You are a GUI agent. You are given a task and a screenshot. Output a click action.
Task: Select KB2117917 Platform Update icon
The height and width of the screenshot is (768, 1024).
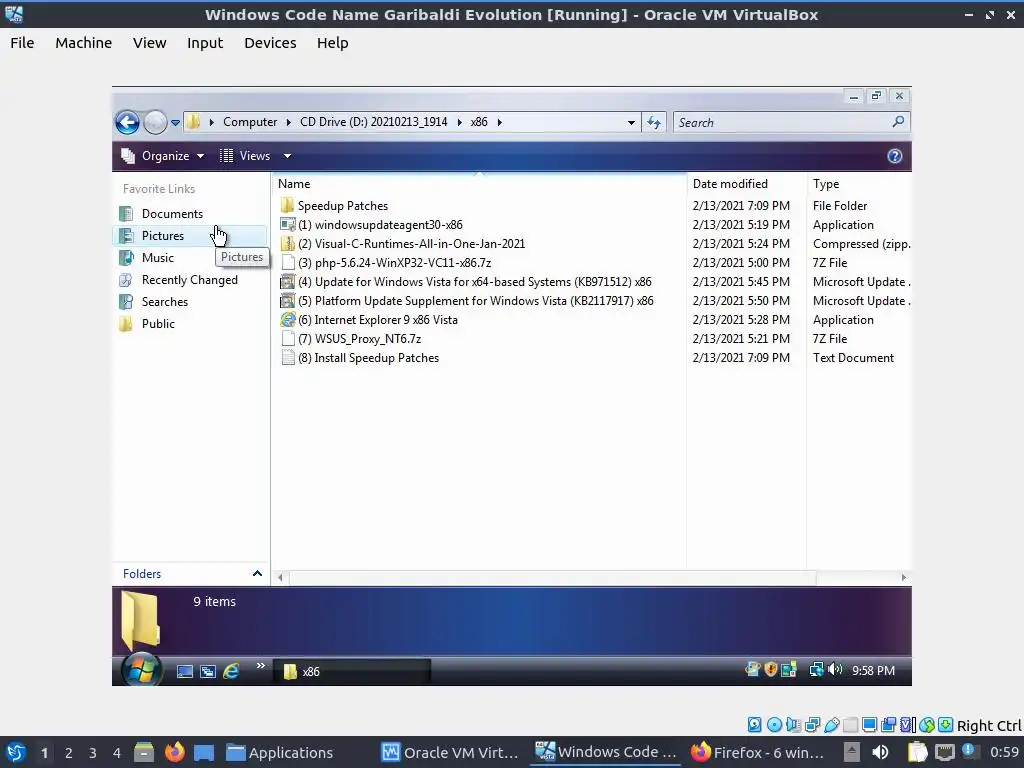287,300
